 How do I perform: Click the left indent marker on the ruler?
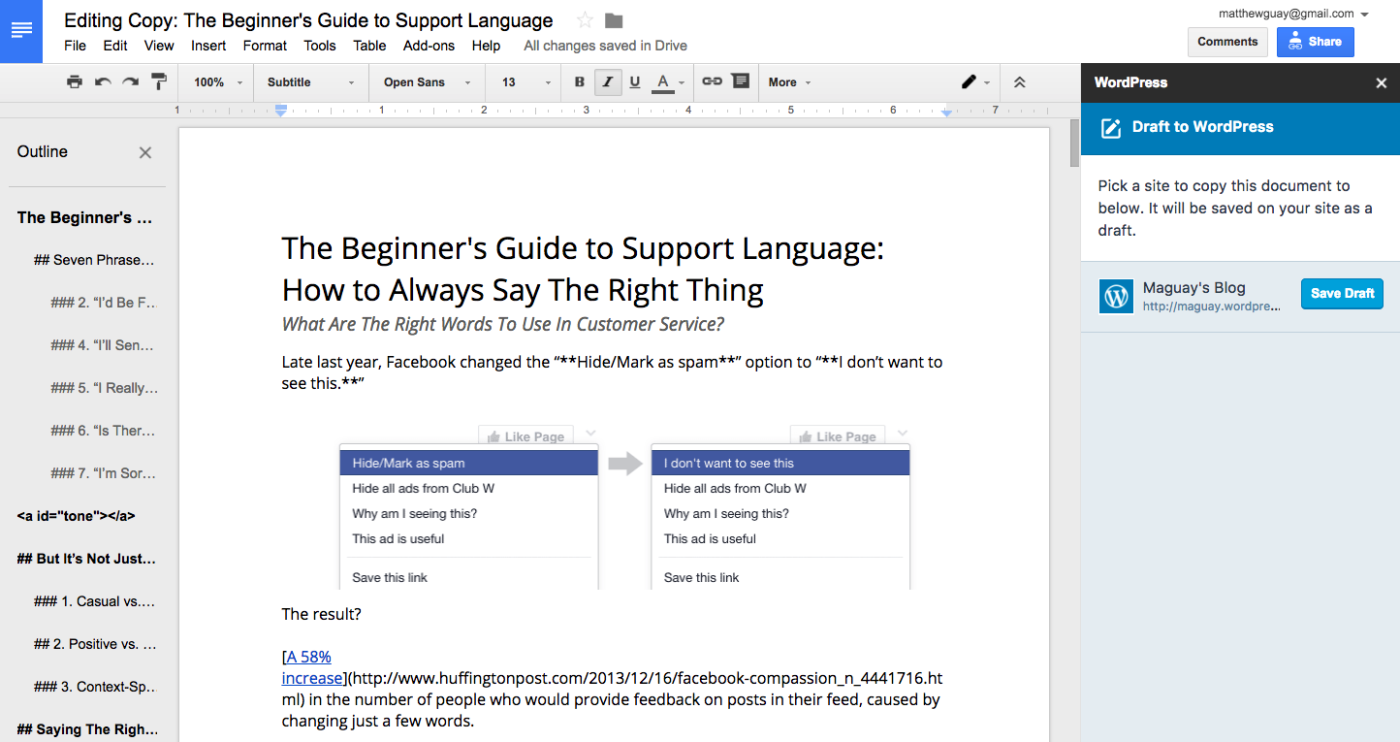coord(281,111)
